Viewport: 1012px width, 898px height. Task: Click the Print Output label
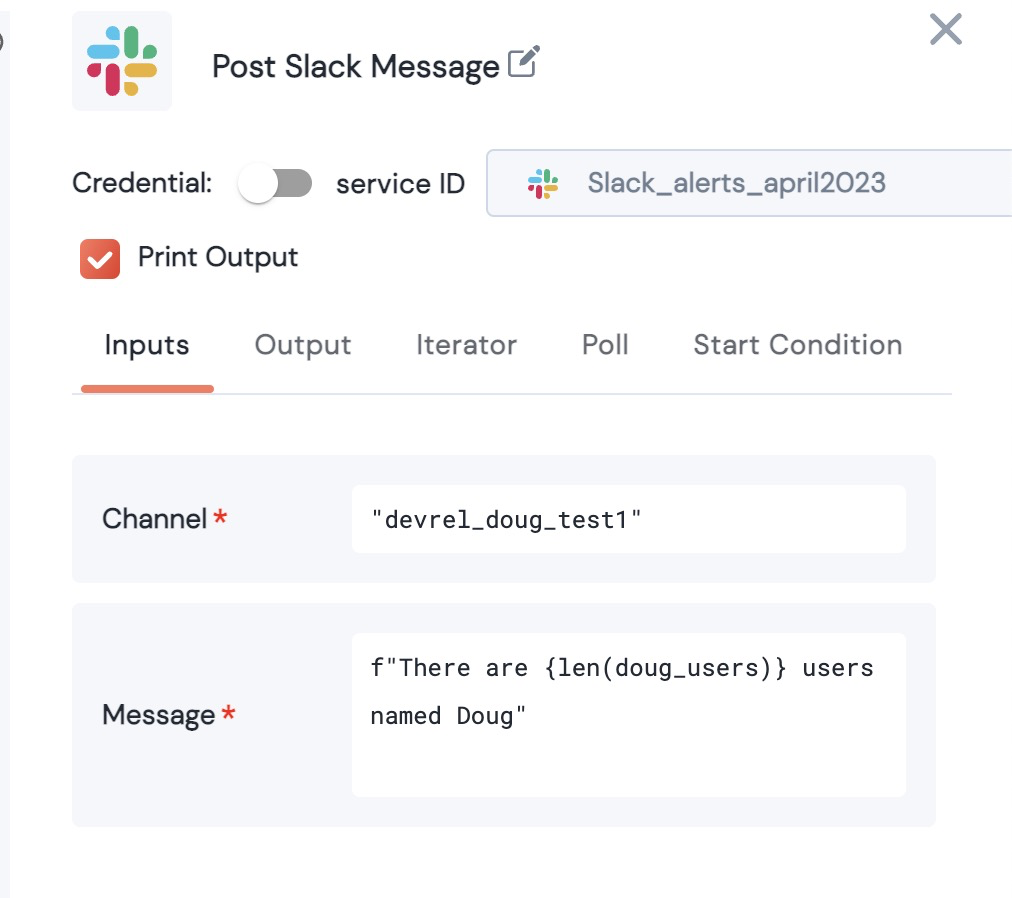(218, 258)
